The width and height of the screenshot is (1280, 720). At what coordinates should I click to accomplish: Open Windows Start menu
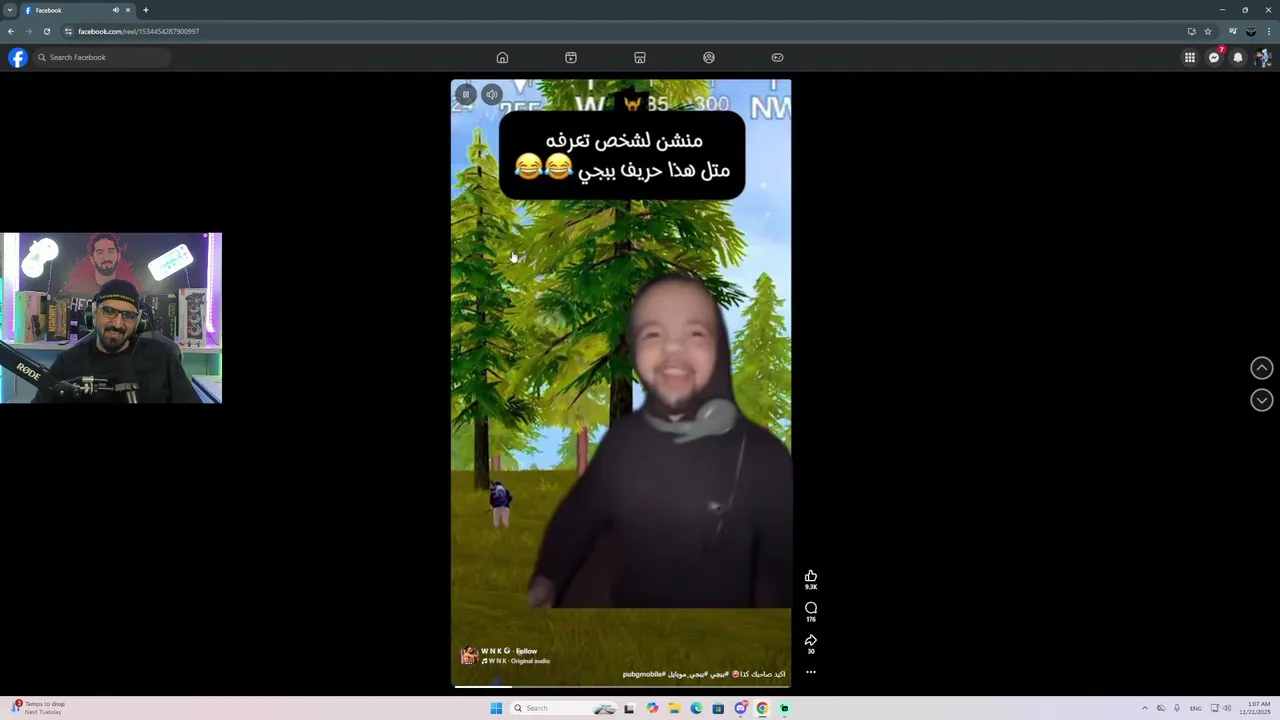point(496,708)
